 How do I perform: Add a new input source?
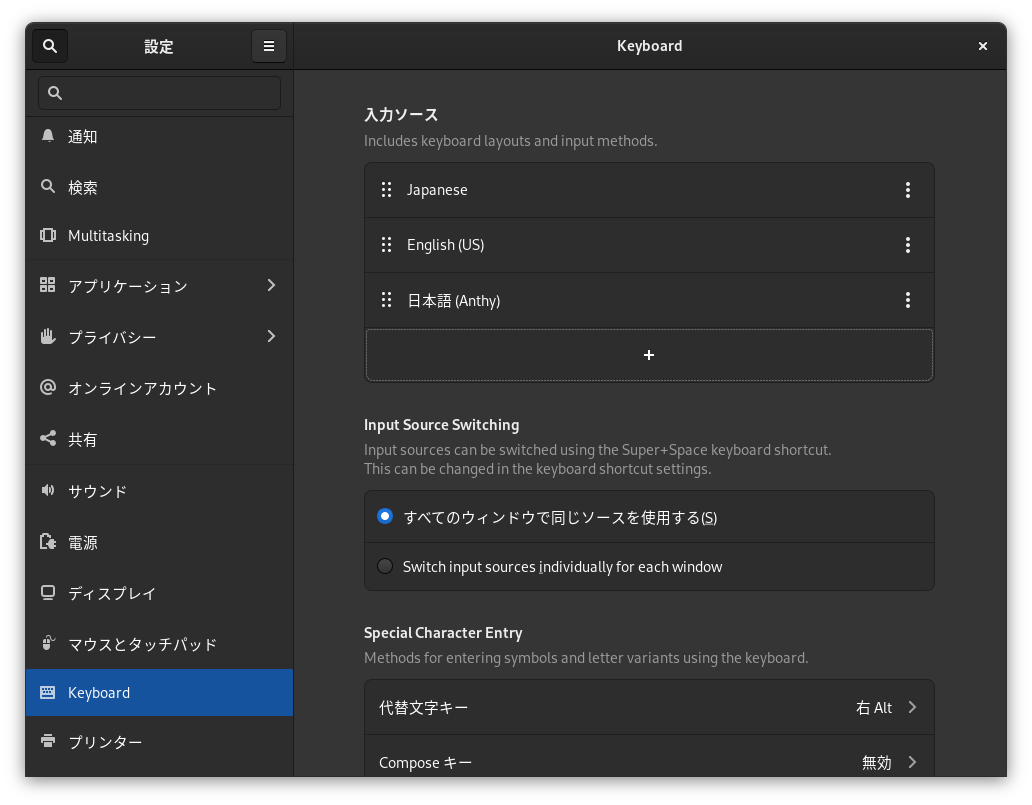[649, 355]
